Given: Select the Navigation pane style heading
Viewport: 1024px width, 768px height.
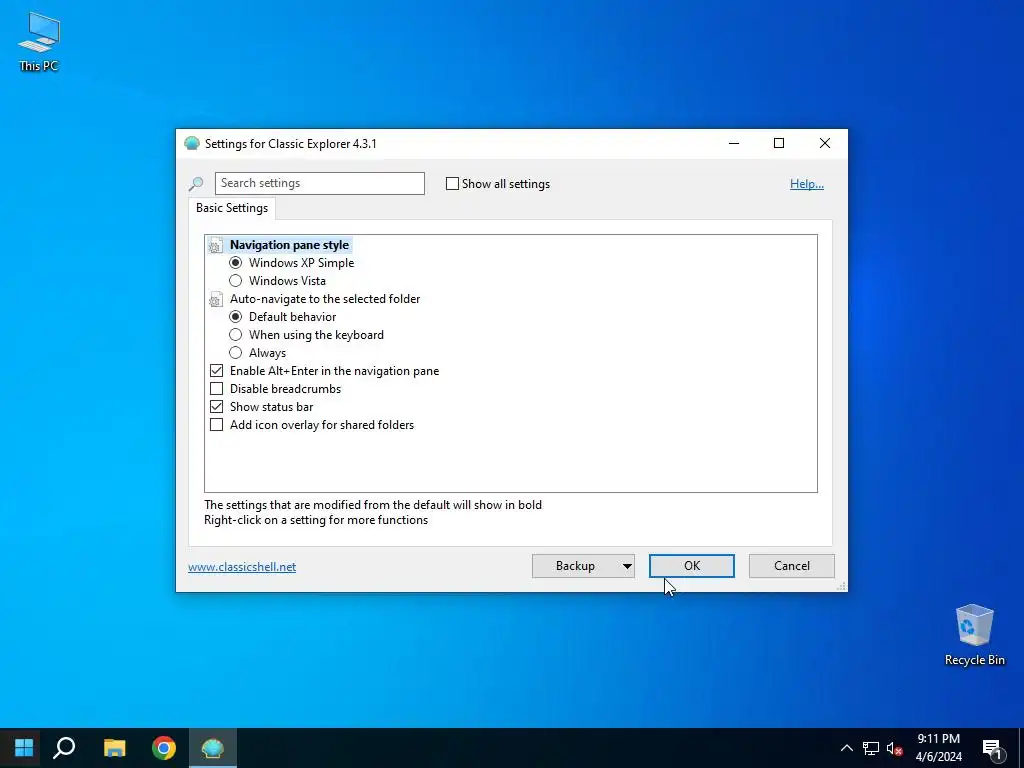Looking at the screenshot, I should pos(289,245).
